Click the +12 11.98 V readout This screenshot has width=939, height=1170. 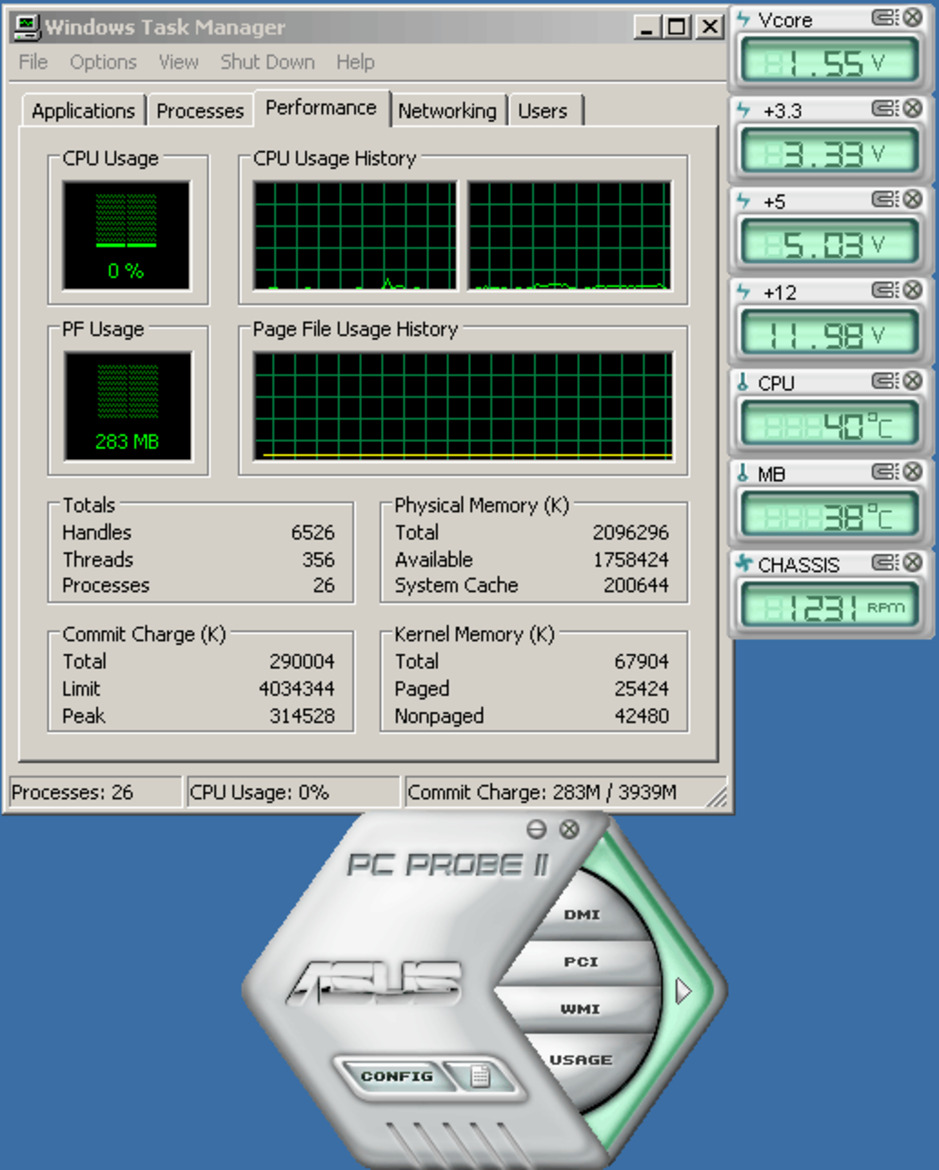[829, 334]
